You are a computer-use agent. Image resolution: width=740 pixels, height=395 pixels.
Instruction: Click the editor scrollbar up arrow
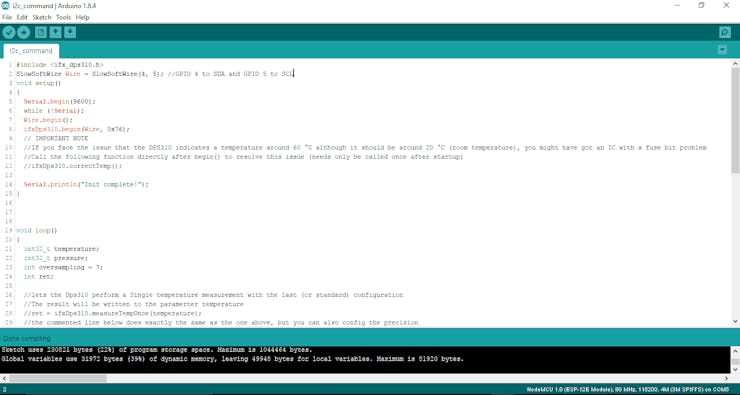click(735, 63)
